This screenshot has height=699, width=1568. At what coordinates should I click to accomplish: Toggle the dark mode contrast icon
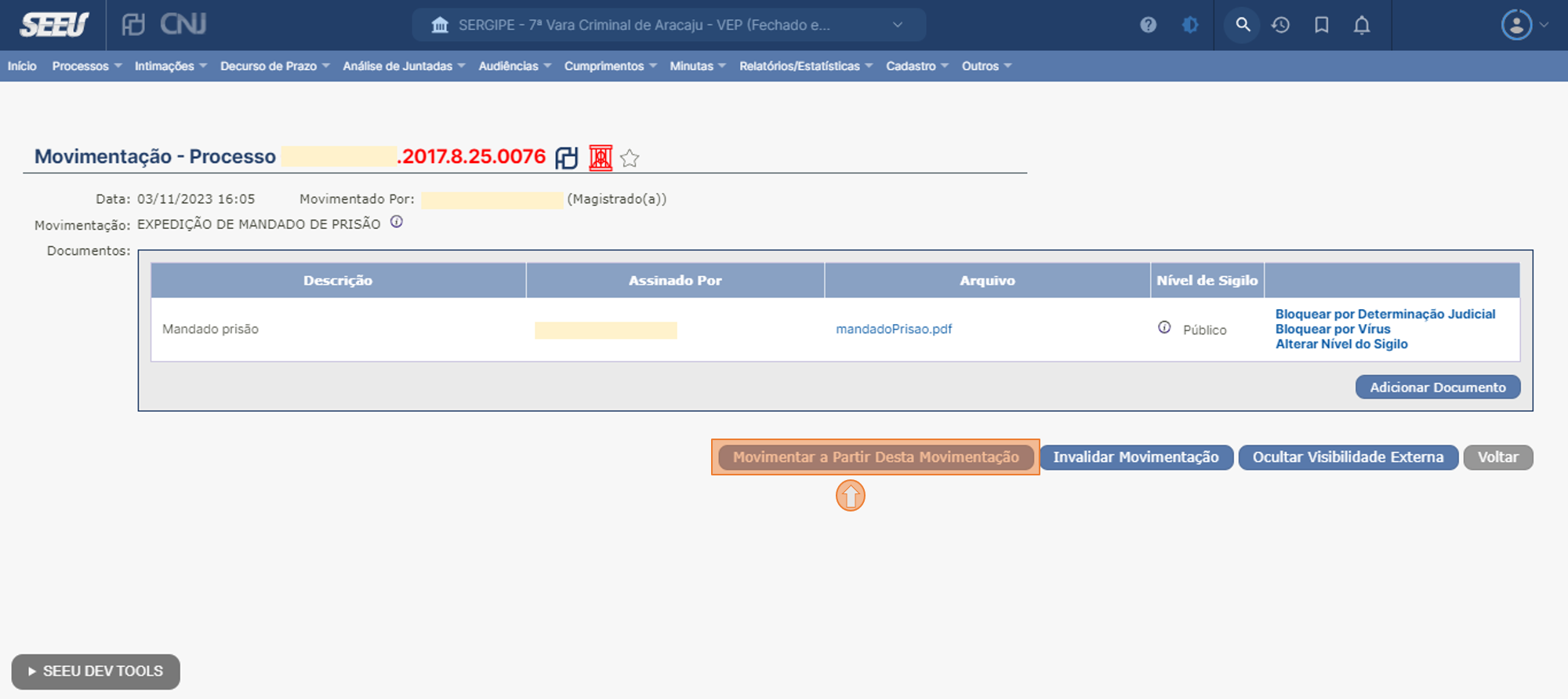click(1190, 25)
